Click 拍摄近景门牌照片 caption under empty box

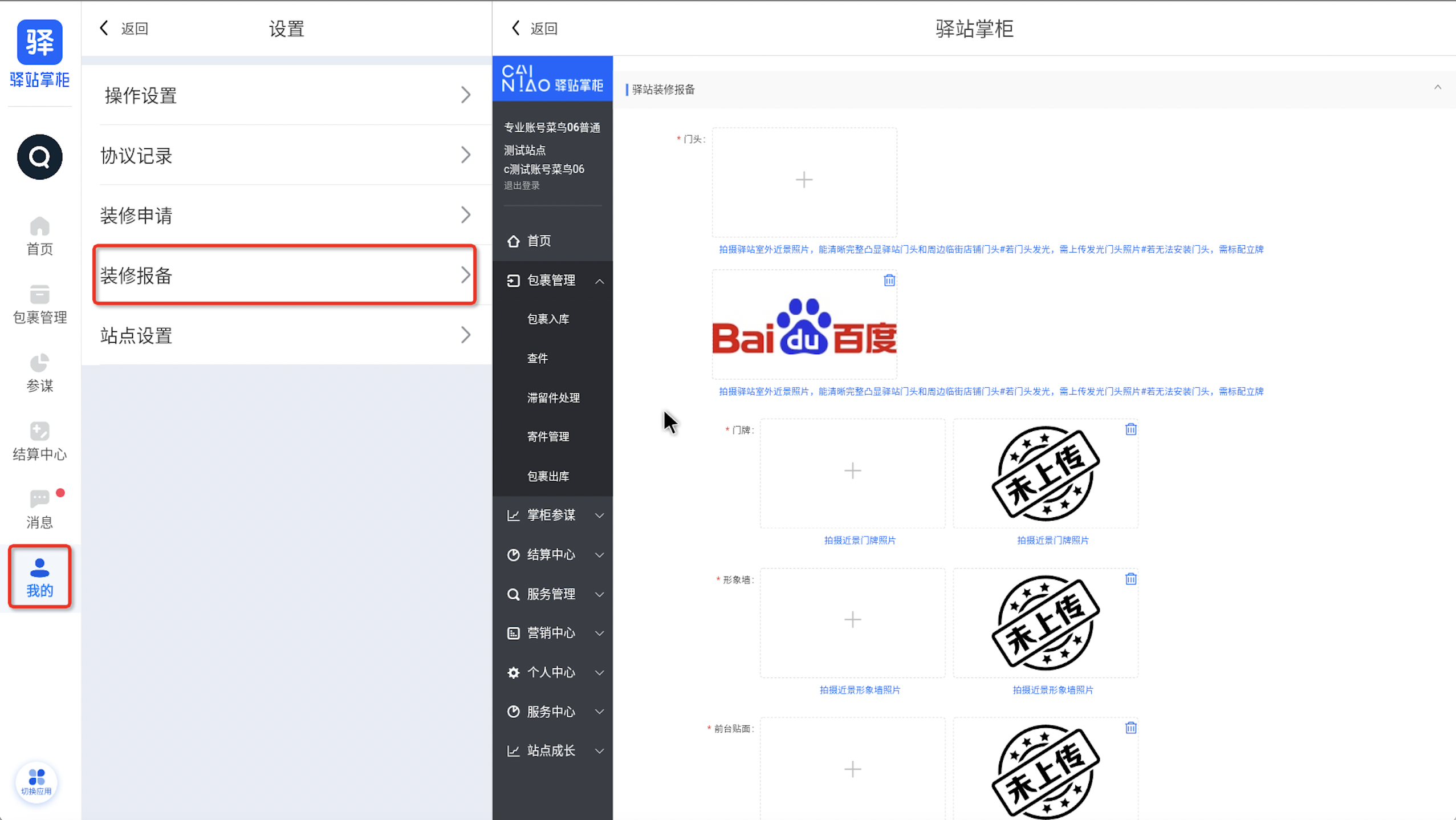coord(860,540)
